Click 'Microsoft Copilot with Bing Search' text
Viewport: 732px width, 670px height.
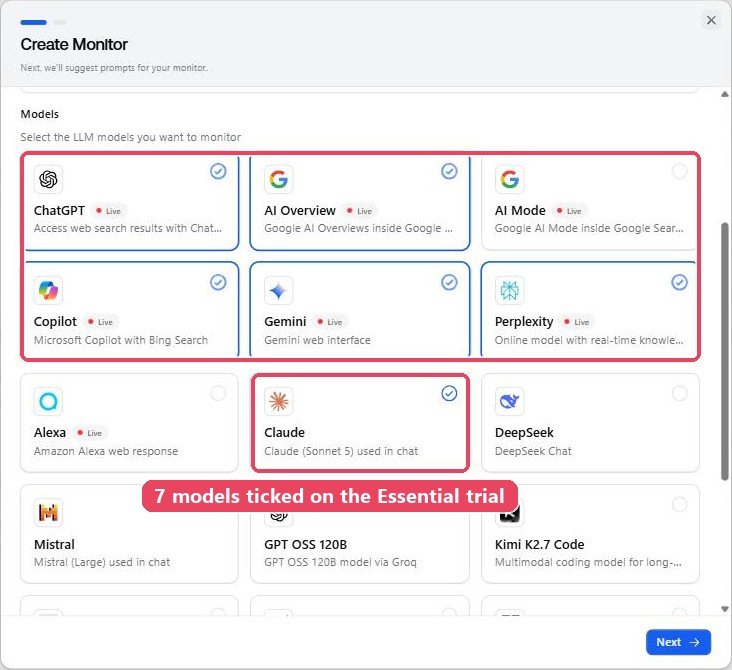coord(121,340)
